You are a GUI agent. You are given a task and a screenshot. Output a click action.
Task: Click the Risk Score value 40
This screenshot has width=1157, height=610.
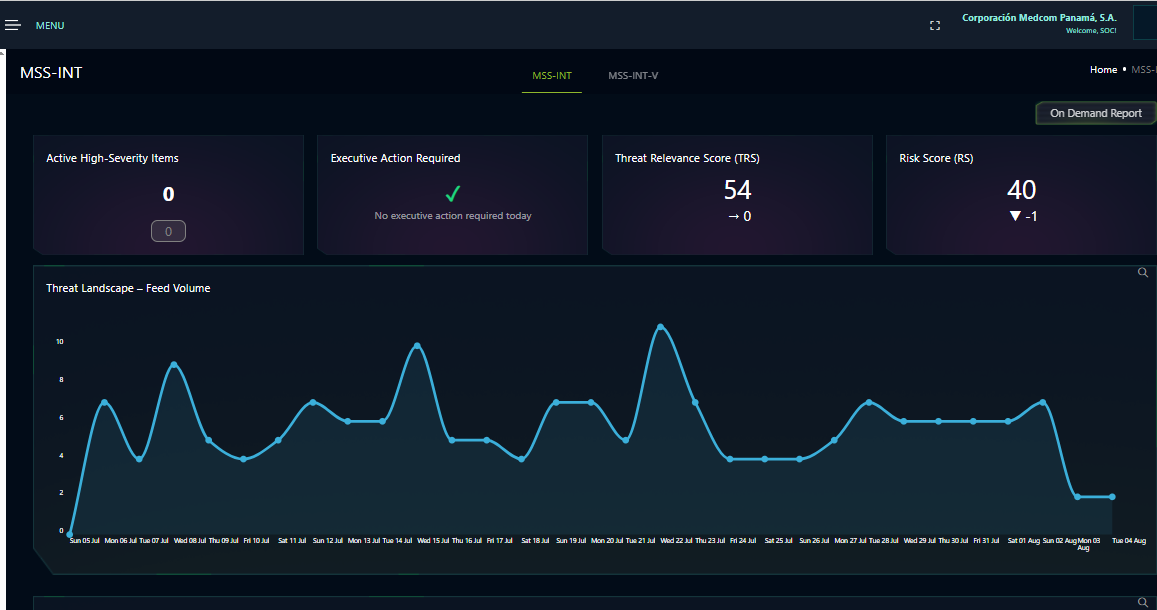tap(1021, 190)
